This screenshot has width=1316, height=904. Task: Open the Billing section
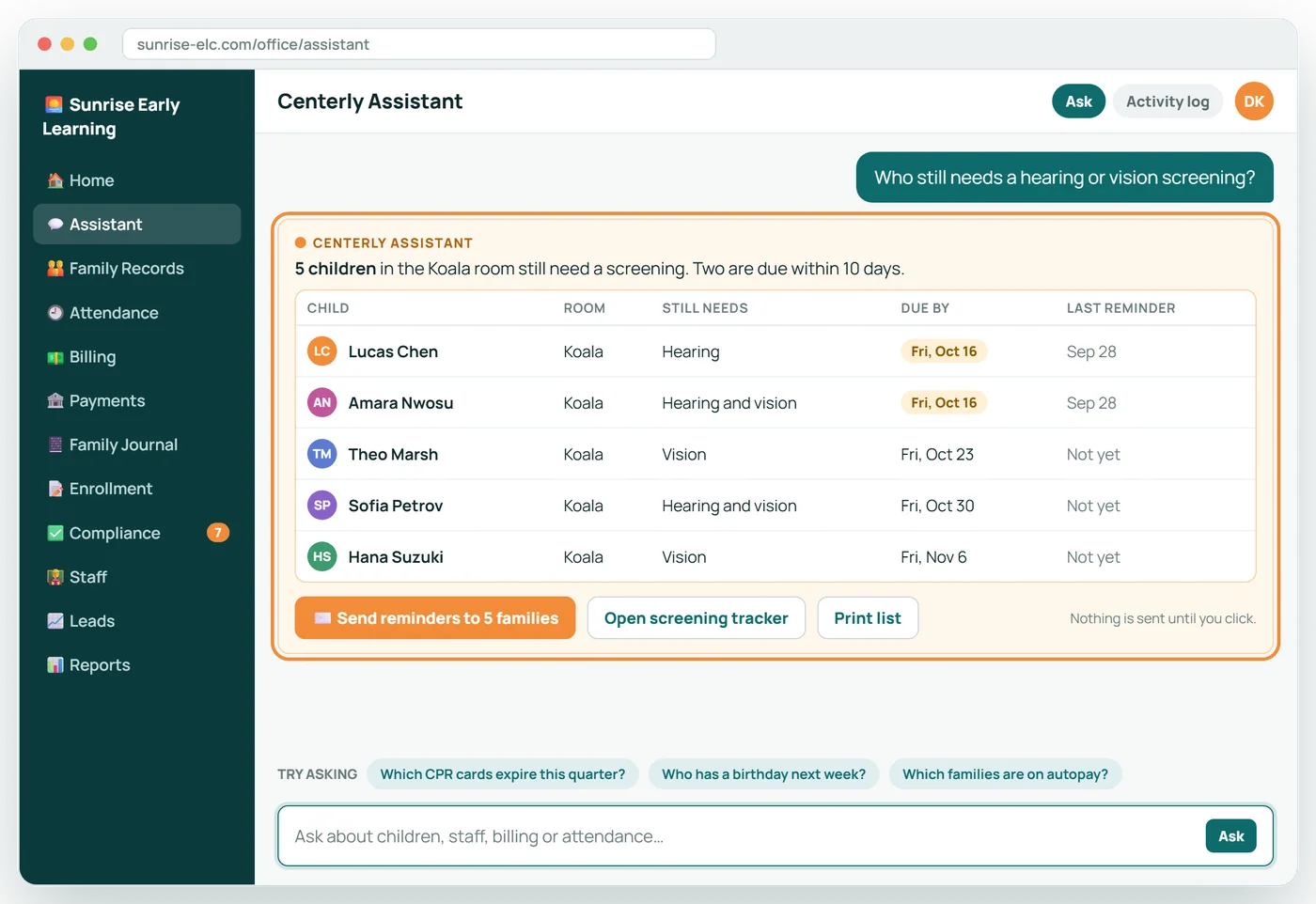click(137, 357)
